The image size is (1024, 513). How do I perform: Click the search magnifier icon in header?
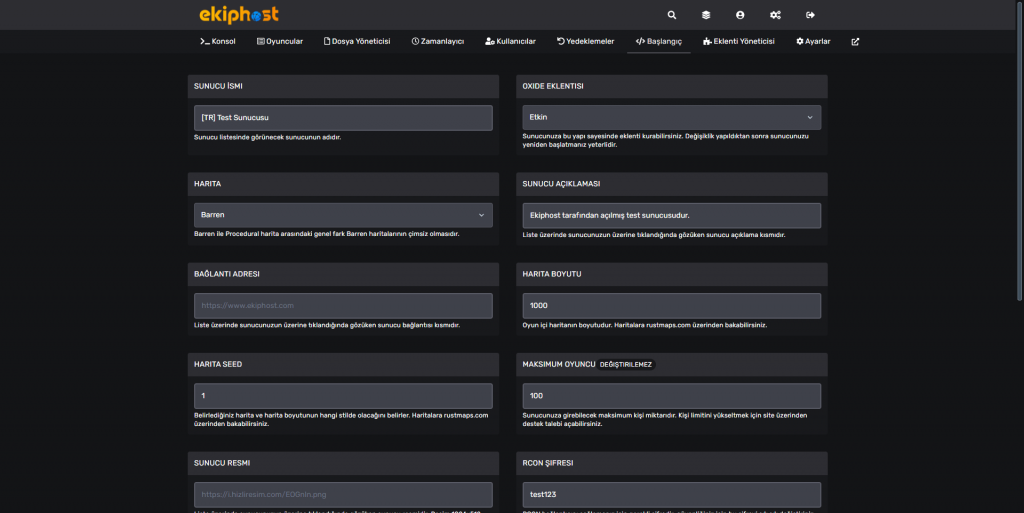point(671,15)
